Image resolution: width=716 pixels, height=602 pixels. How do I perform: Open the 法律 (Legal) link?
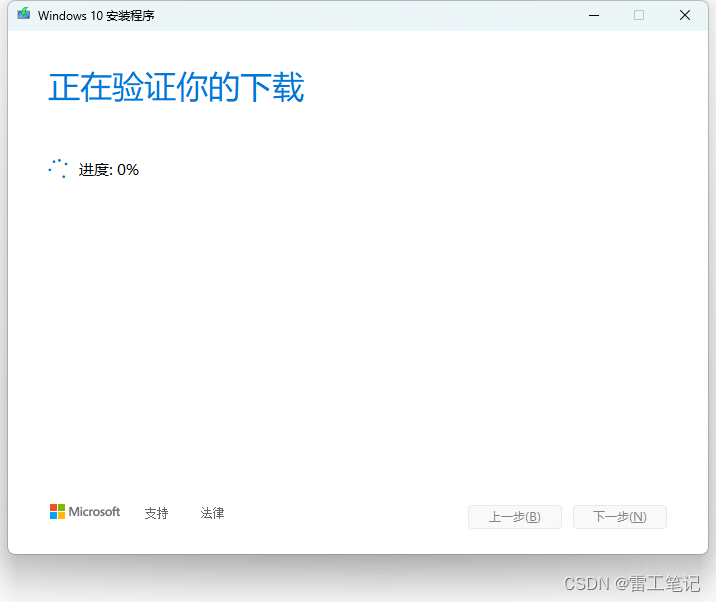tap(212, 513)
